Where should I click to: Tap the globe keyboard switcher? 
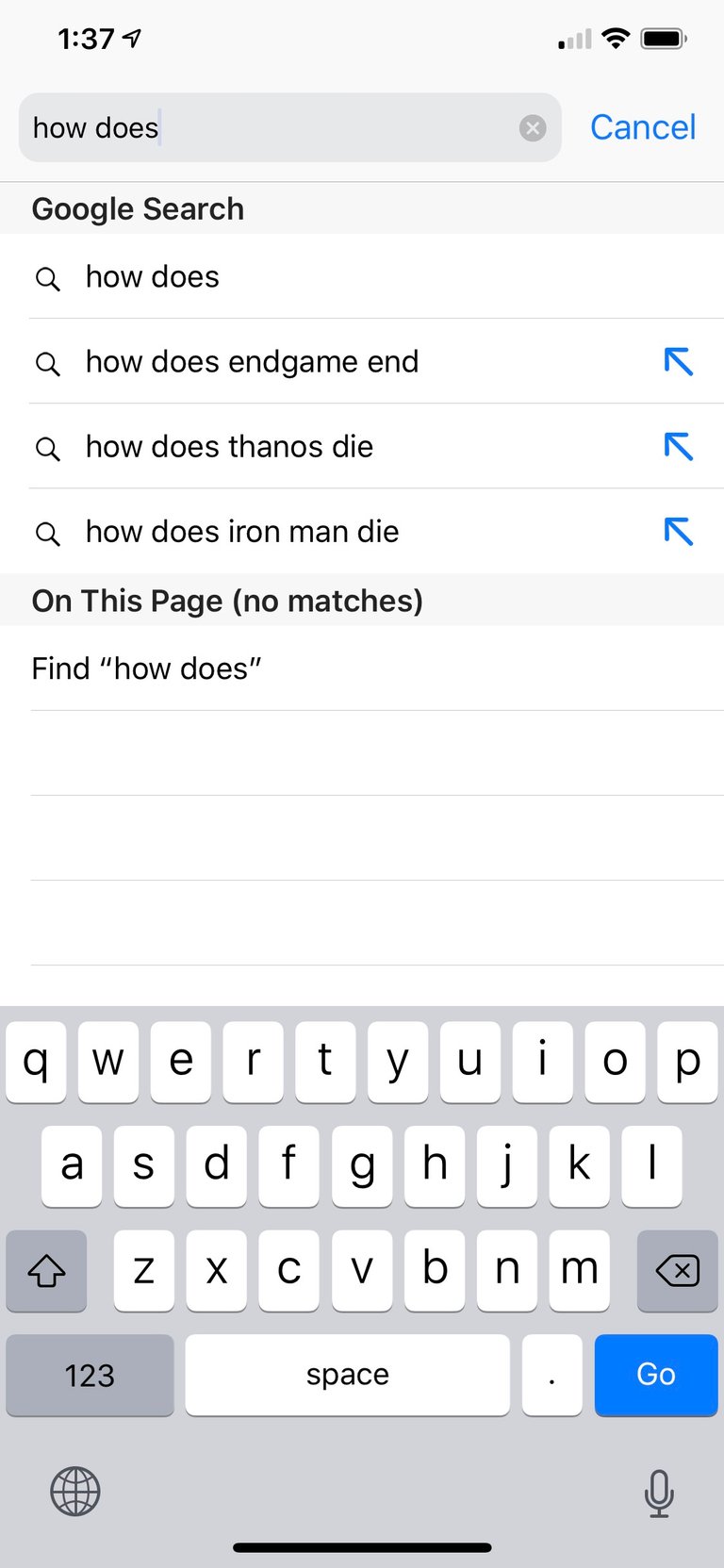[75, 1492]
